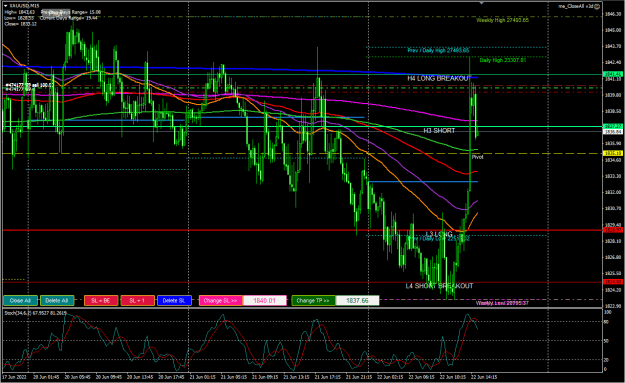The width and height of the screenshot is (625, 383).
Task: Click the Close All button
Action: point(20,301)
